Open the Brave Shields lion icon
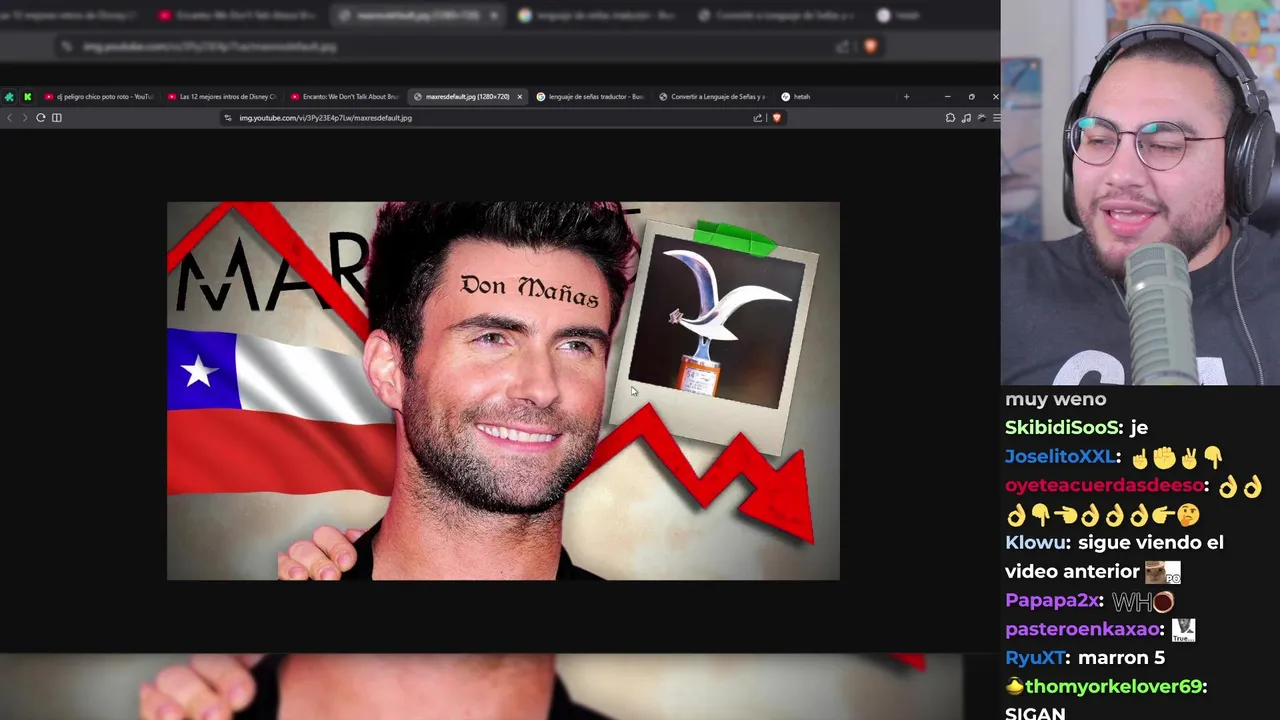This screenshot has height=720, width=1280. (776, 118)
